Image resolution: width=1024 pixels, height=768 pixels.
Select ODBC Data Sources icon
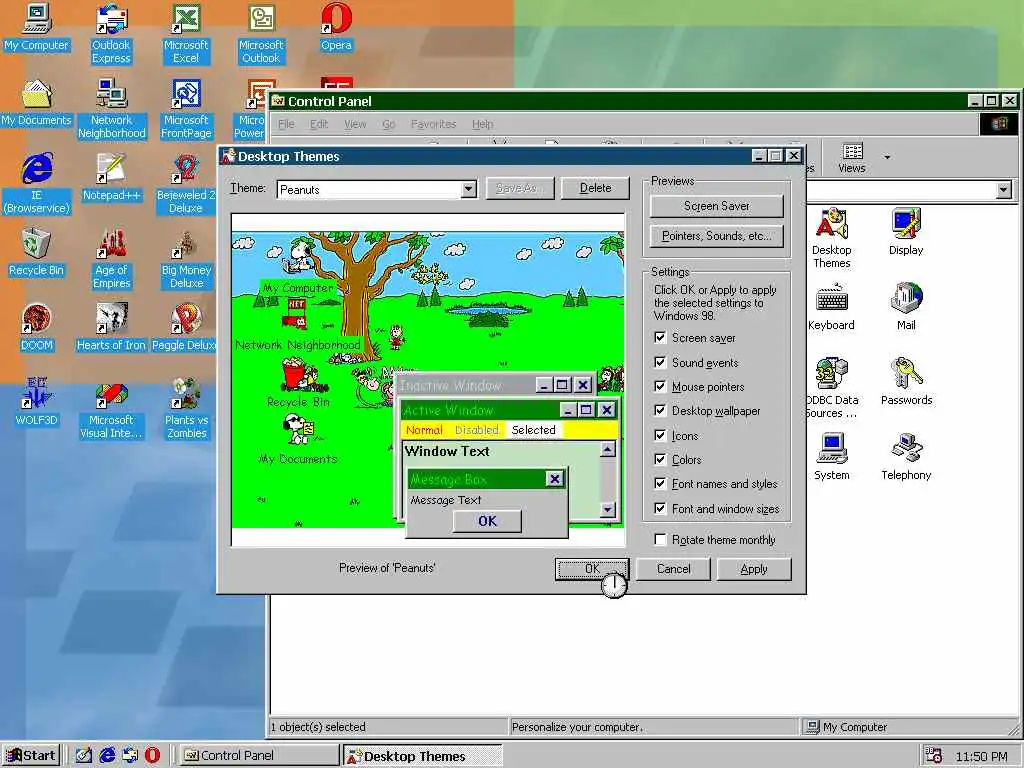click(x=831, y=389)
